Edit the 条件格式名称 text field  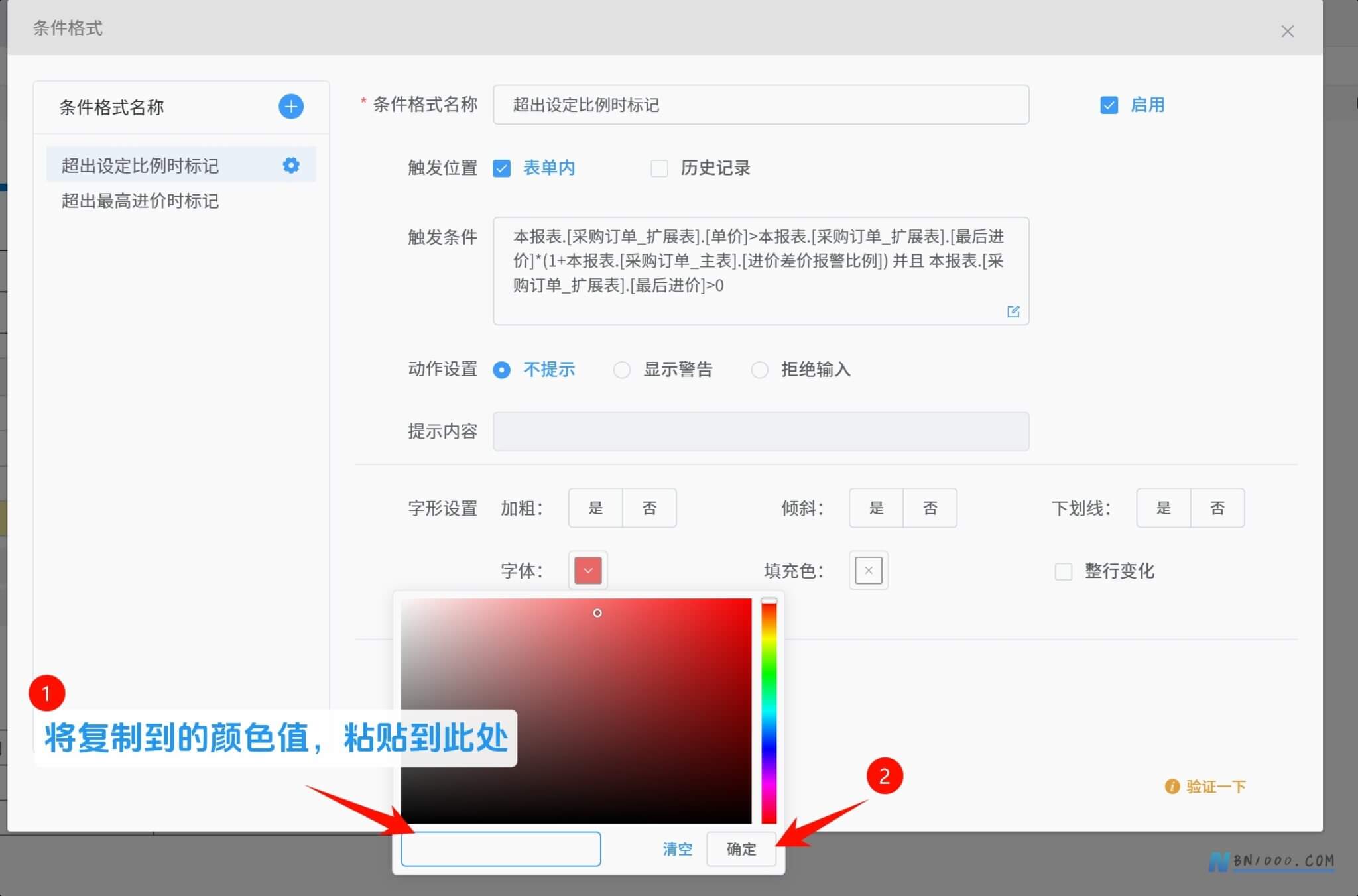[x=761, y=105]
